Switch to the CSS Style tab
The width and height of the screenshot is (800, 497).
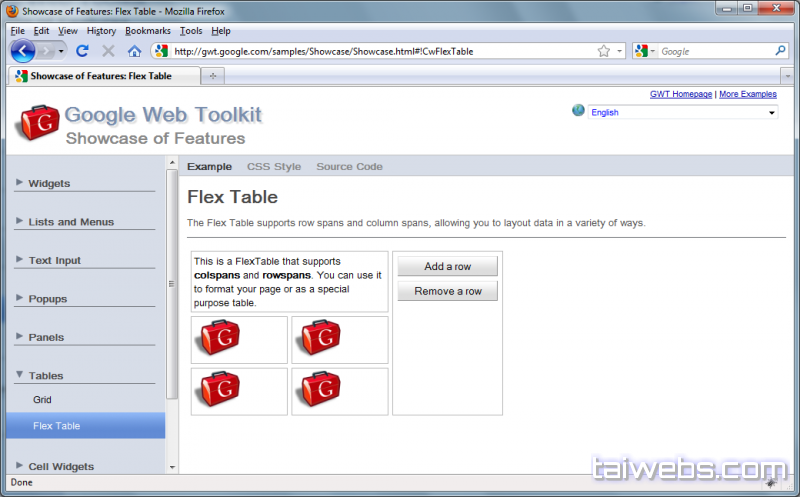(x=273, y=167)
